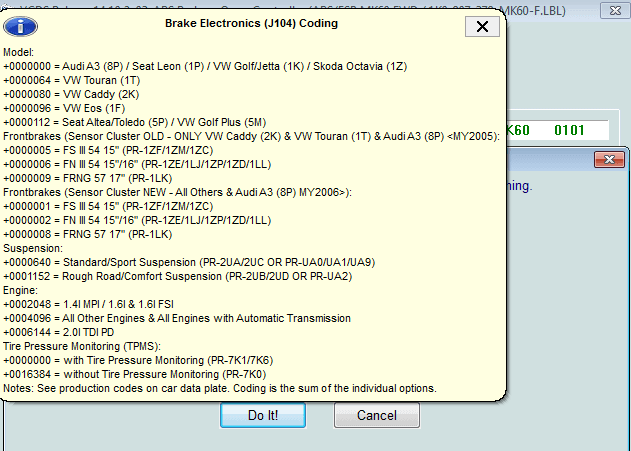631x451 pixels.
Task: Select line '+0000080 = VW Caddy (2K)'
Action: 71,95
